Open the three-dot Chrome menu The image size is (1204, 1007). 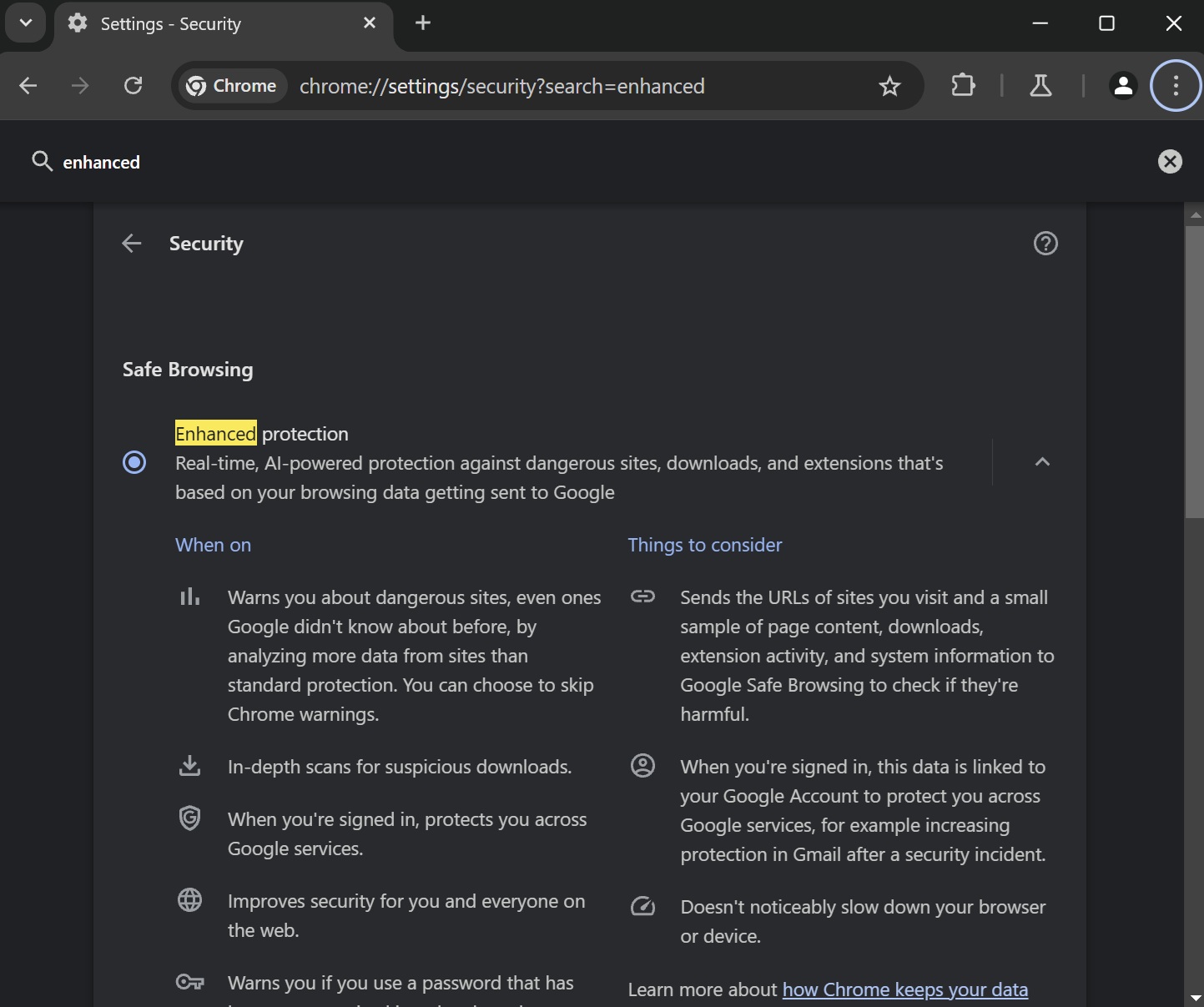point(1175,86)
